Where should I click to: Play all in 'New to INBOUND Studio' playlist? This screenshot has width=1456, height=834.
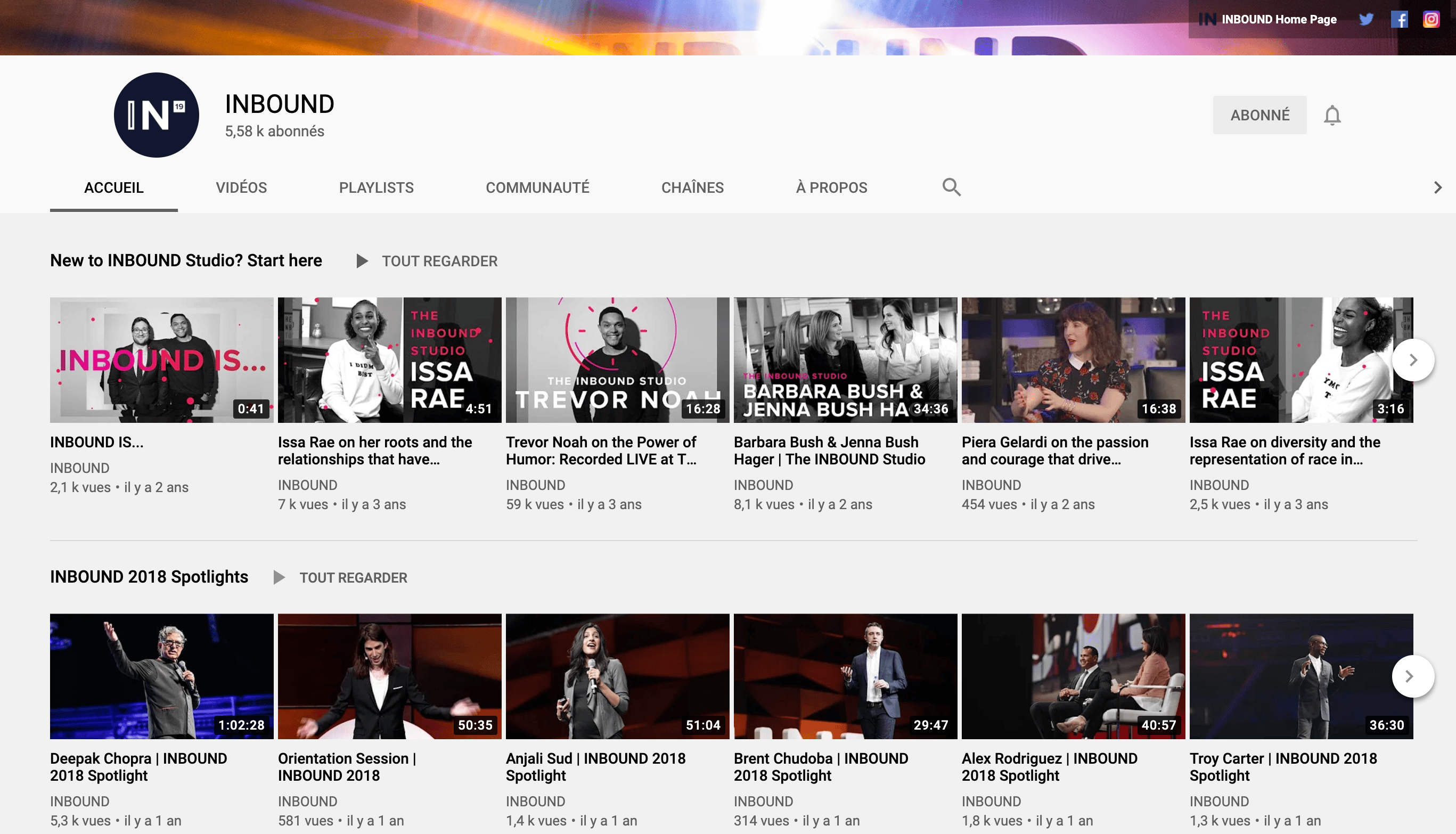(x=439, y=261)
